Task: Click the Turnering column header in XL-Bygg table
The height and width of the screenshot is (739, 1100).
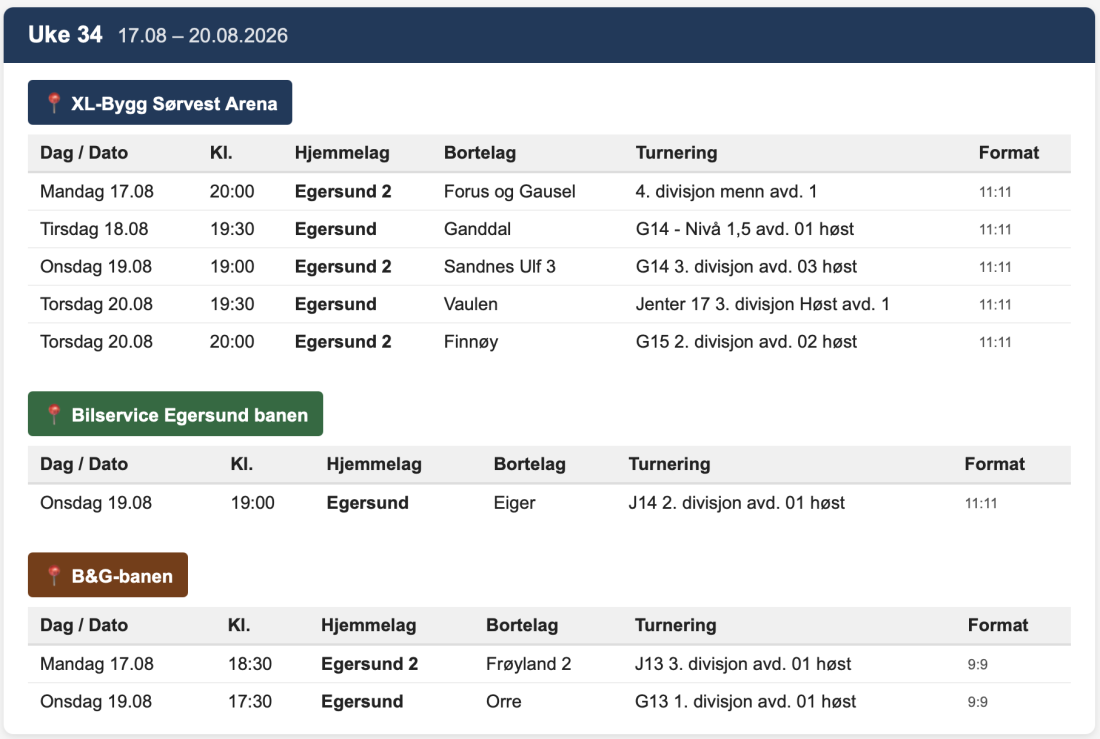Action: [676, 153]
